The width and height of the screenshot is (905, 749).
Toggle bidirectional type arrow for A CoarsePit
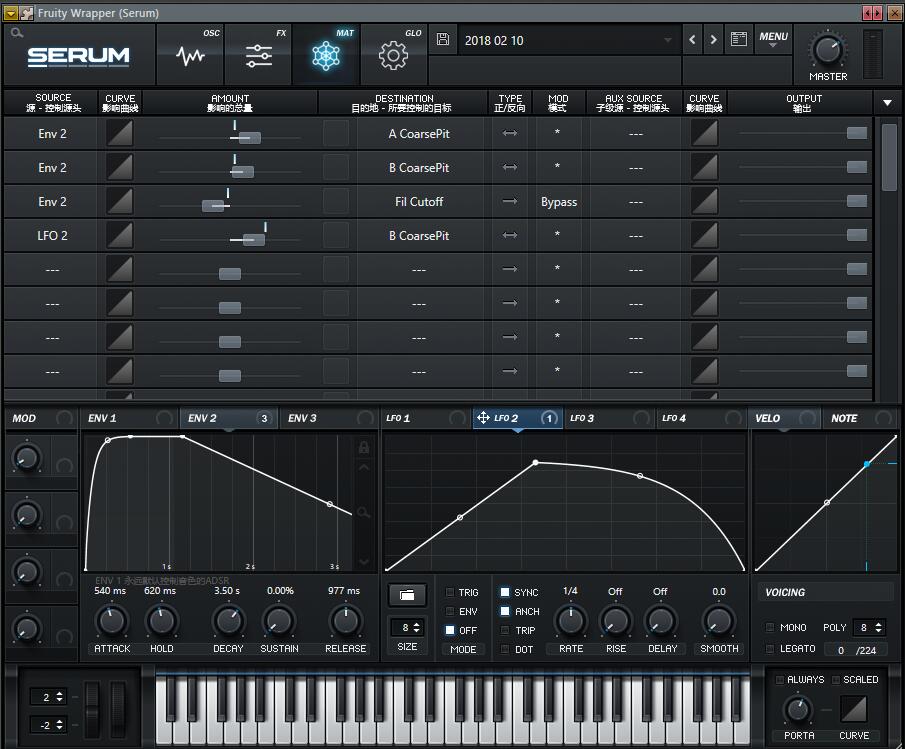pyautogui.click(x=510, y=133)
